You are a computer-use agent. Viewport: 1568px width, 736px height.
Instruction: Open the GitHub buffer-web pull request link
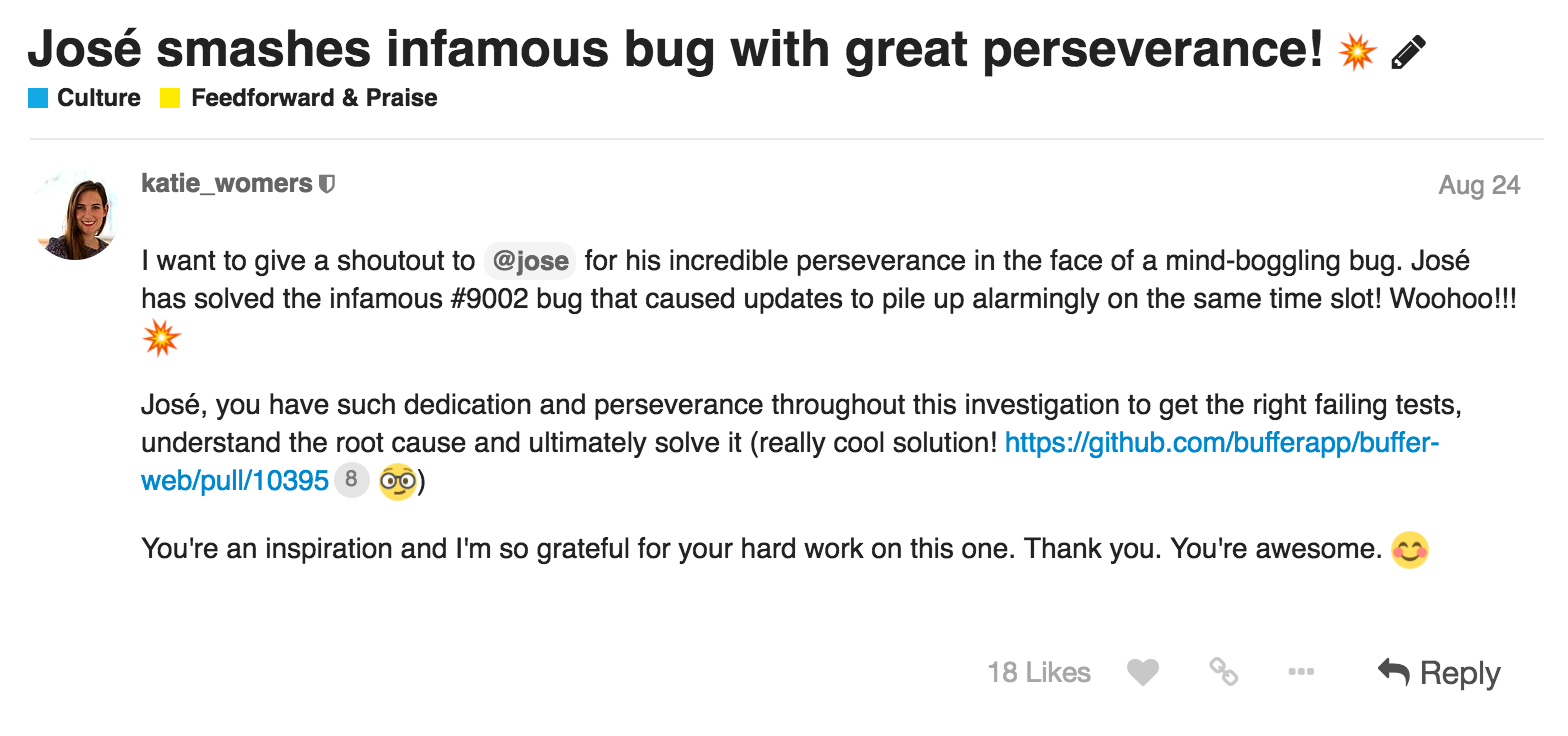[x=790, y=461]
